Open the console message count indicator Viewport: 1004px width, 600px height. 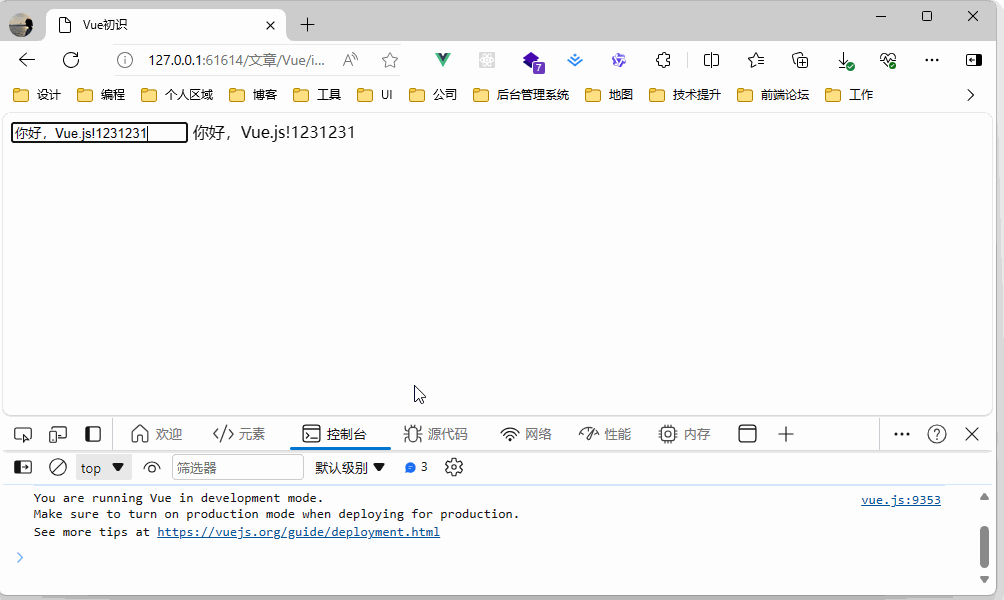pos(415,467)
